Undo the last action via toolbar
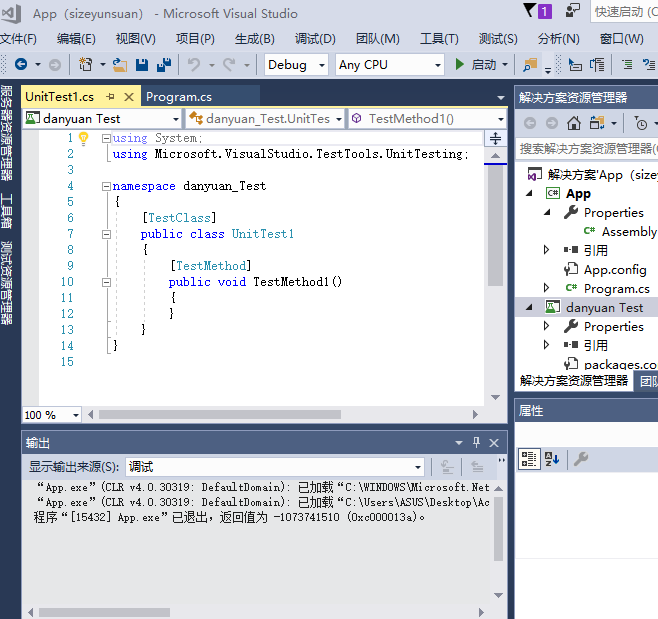Screen dimensions: 658x619 point(193,65)
